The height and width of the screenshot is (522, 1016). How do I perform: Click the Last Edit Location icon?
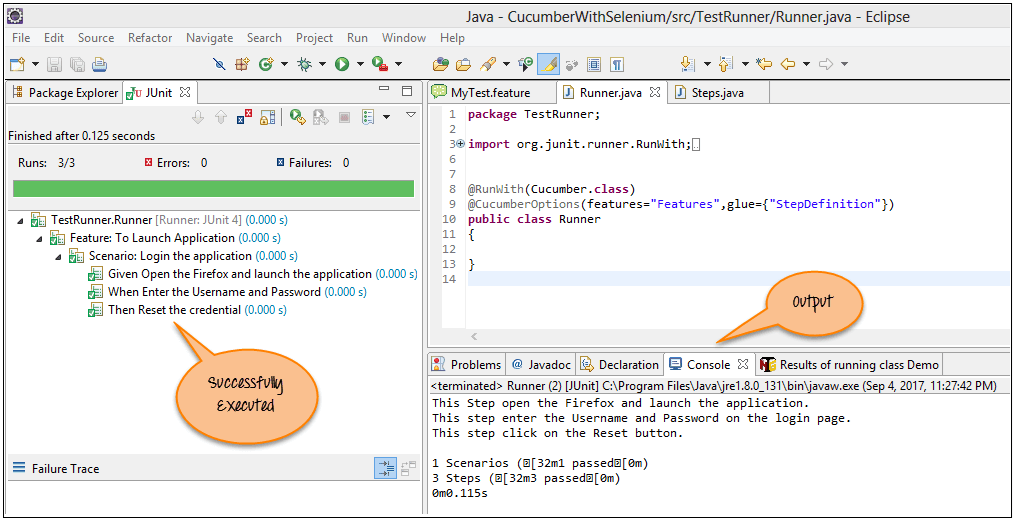(x=764, y=64)
